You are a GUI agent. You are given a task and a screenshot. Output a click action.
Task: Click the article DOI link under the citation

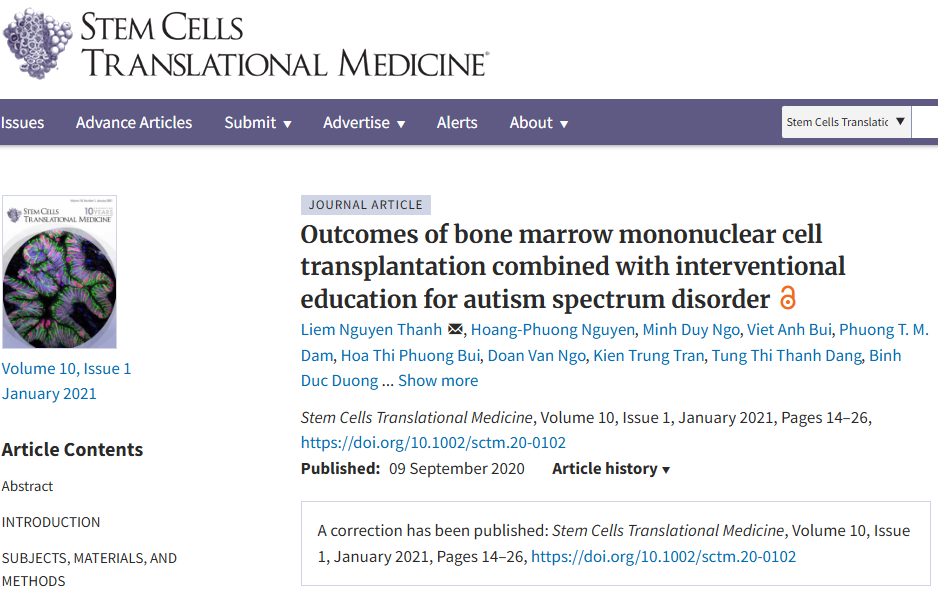433,443
